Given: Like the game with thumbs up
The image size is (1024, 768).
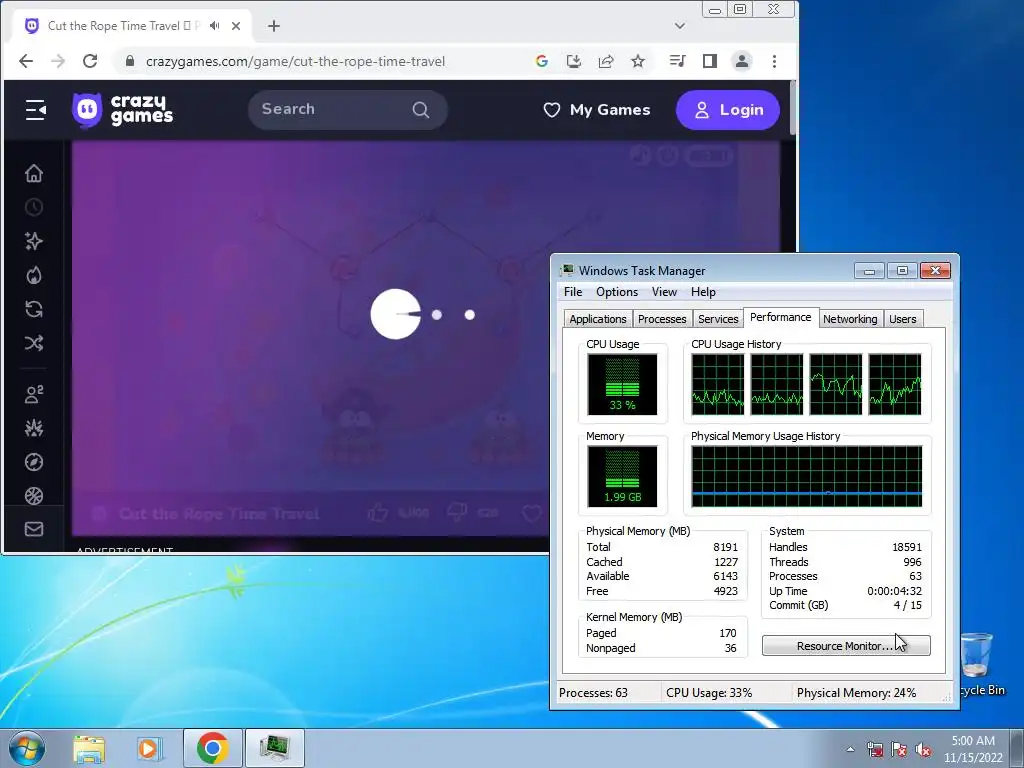Looking at the screenshot, I should click(x=377, y=513).
